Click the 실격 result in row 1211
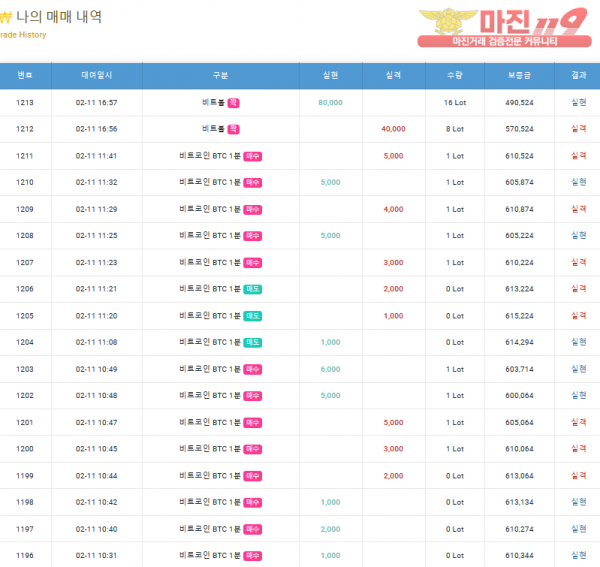 point(578,156)
